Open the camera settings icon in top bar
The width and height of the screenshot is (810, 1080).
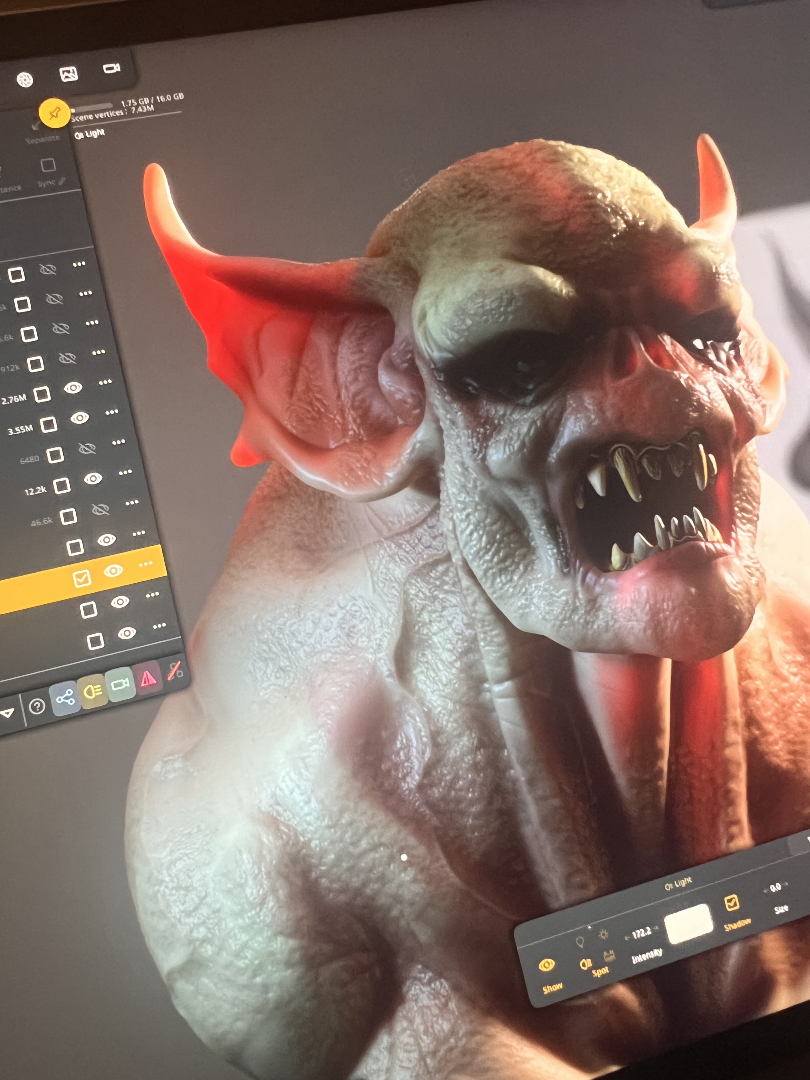[112, 68]
